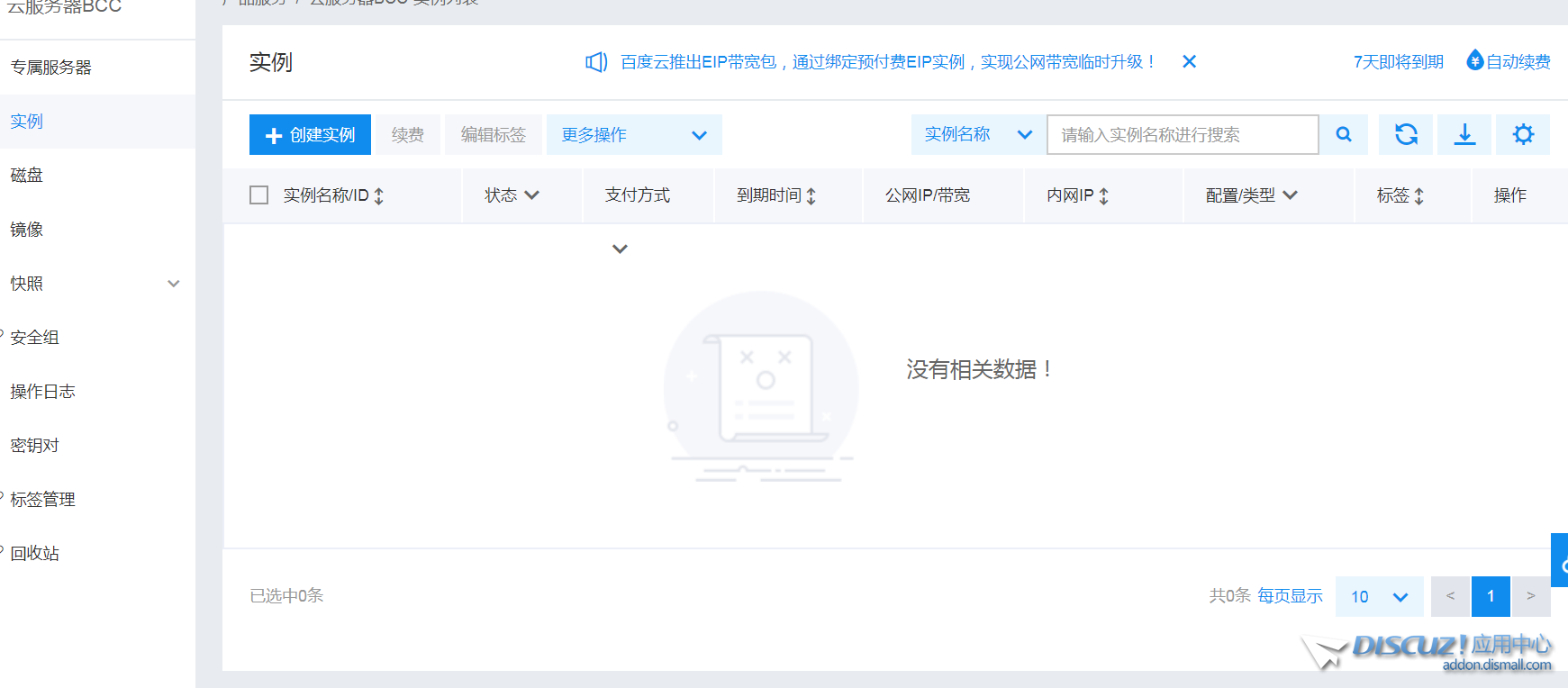Click the download export icon
The image size is (1568, 688).
[x=1464, y=134]
